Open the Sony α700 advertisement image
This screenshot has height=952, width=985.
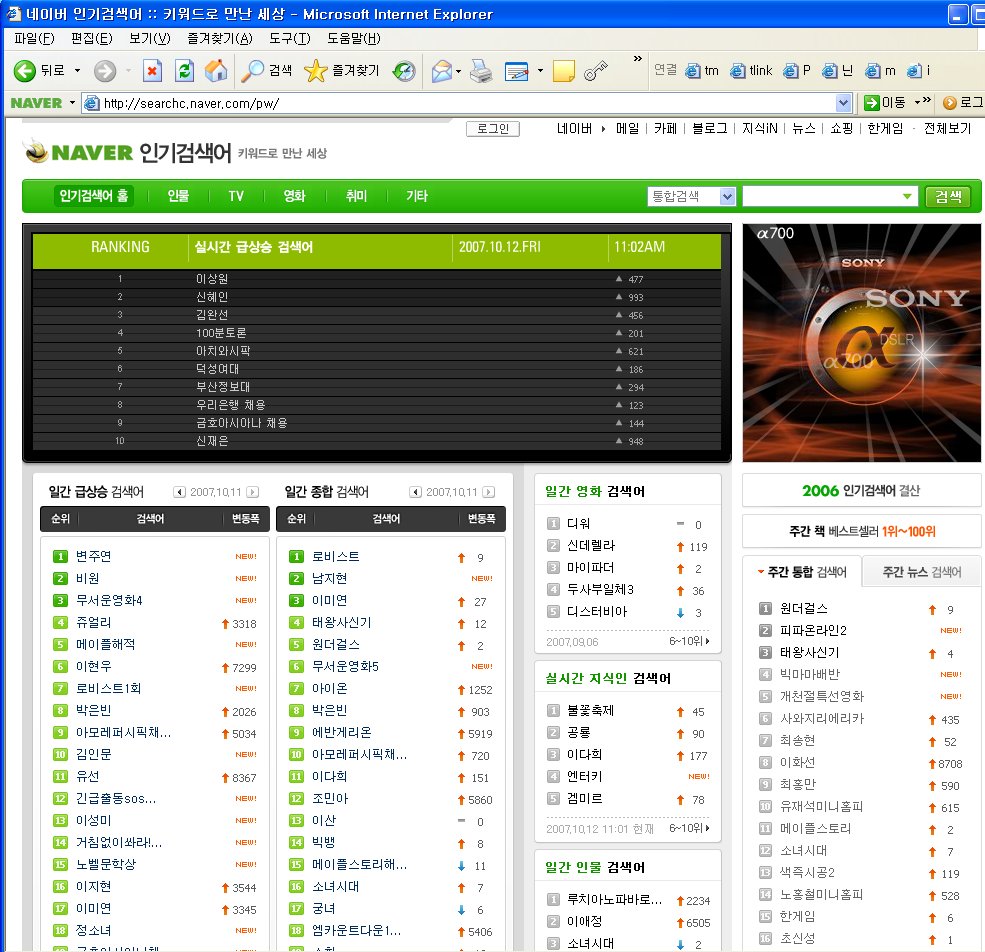861,343
